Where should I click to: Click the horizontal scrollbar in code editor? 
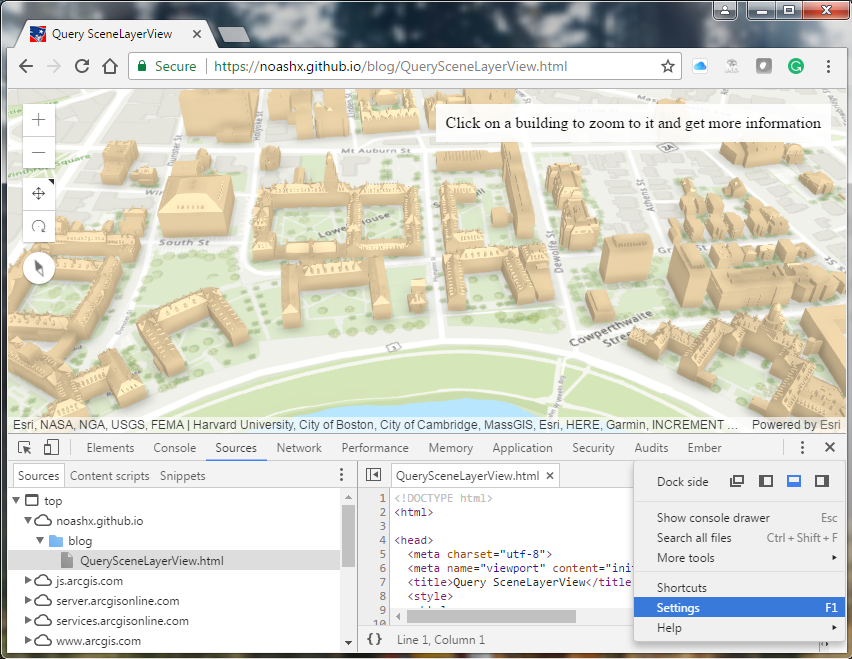pyautogui.click(x=491, y=617)
